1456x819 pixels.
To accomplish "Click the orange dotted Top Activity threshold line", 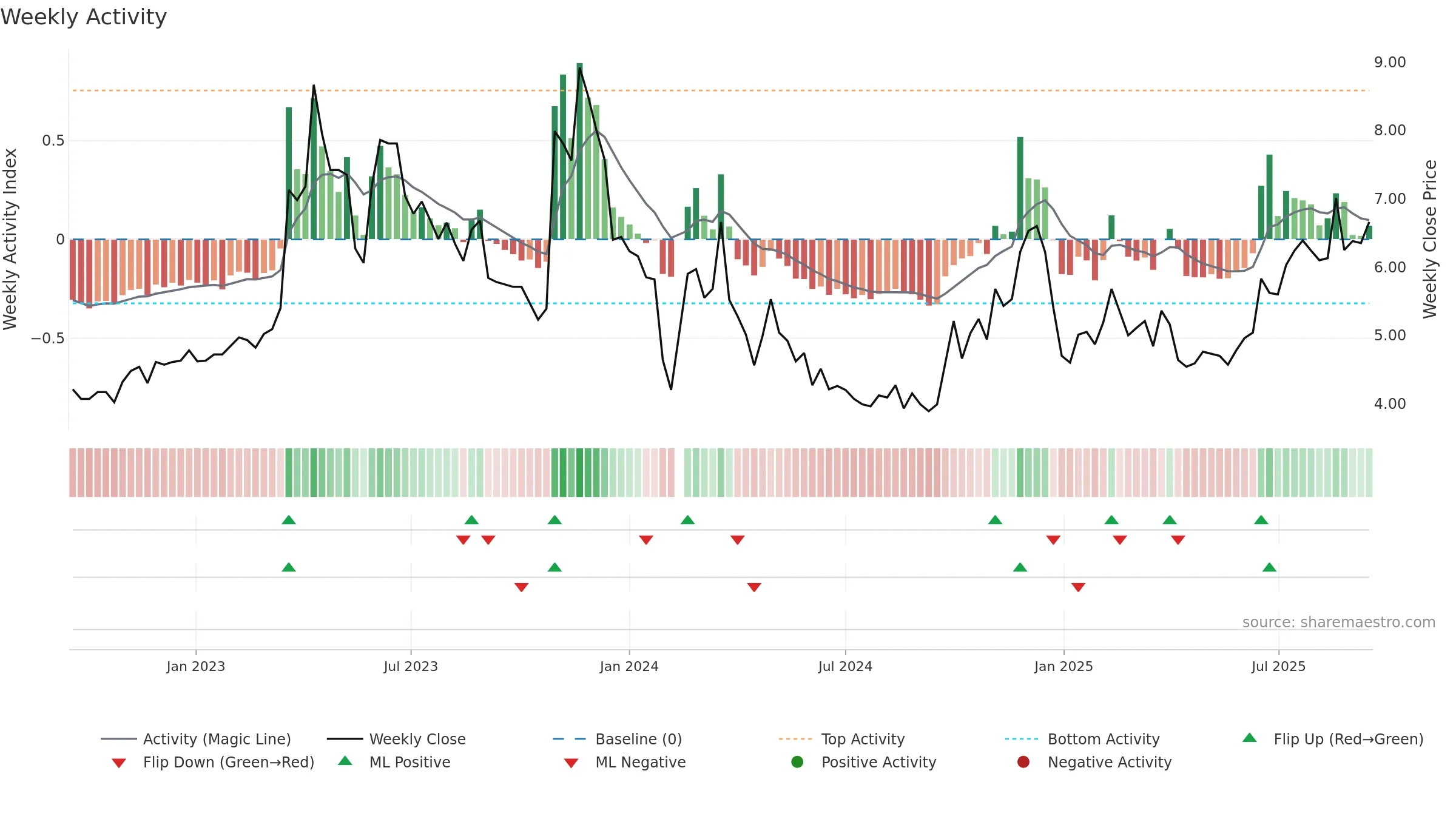I will coord(721,90).
